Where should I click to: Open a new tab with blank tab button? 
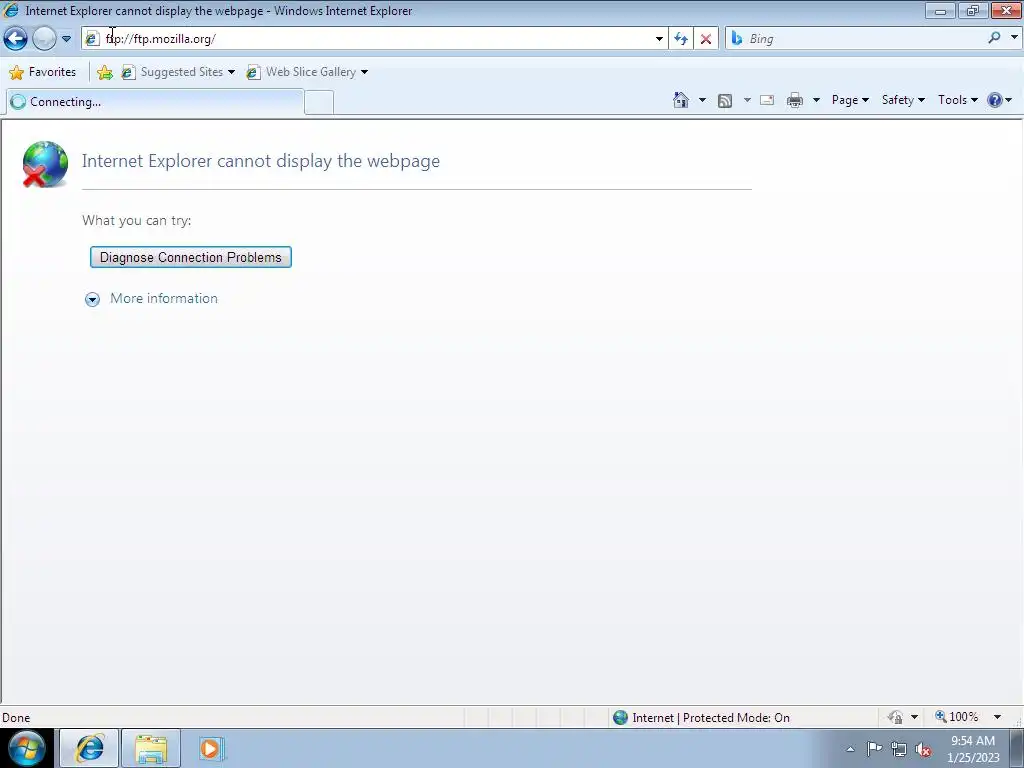319,103
